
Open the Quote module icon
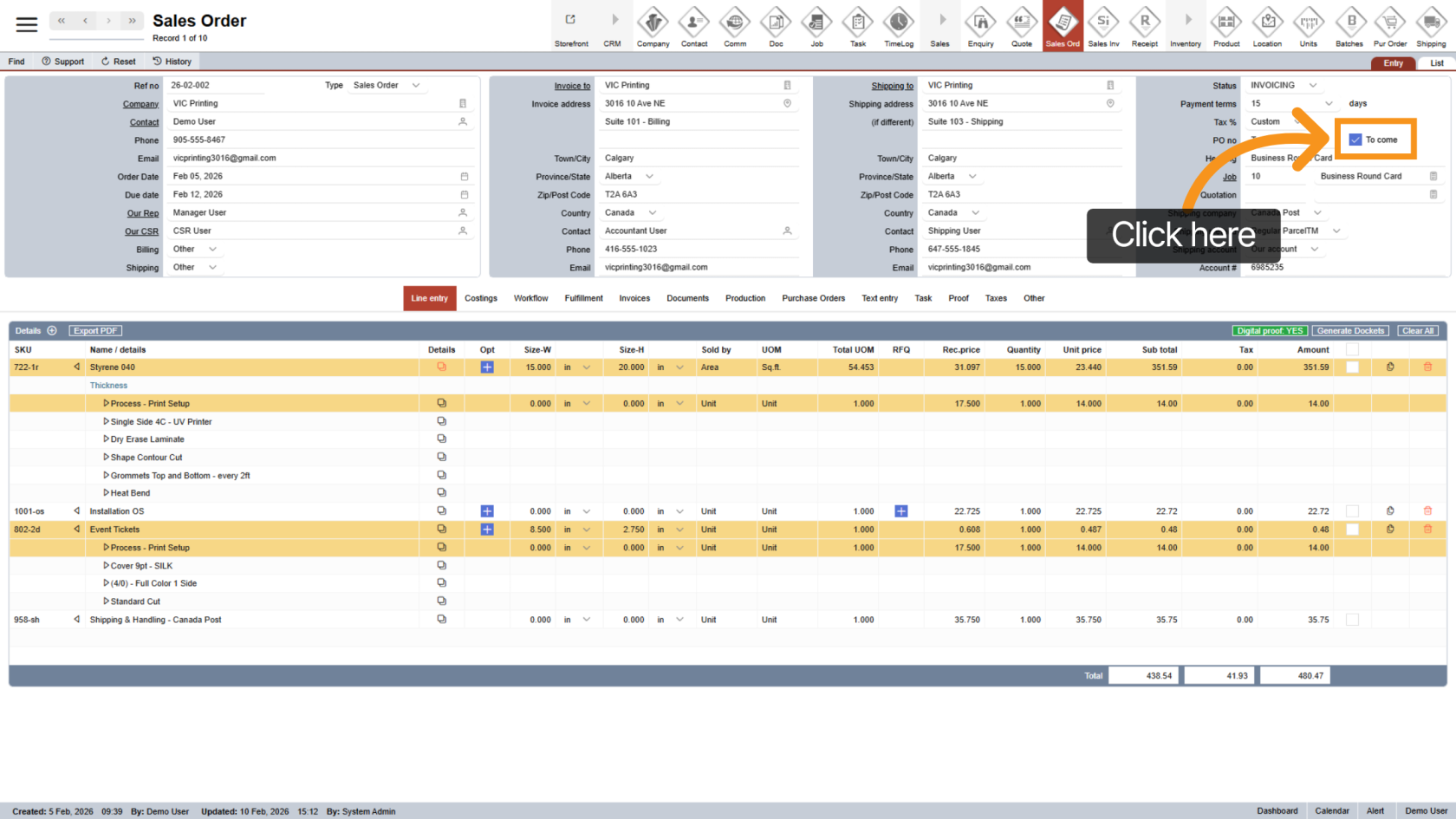[x=1022, y=26]
